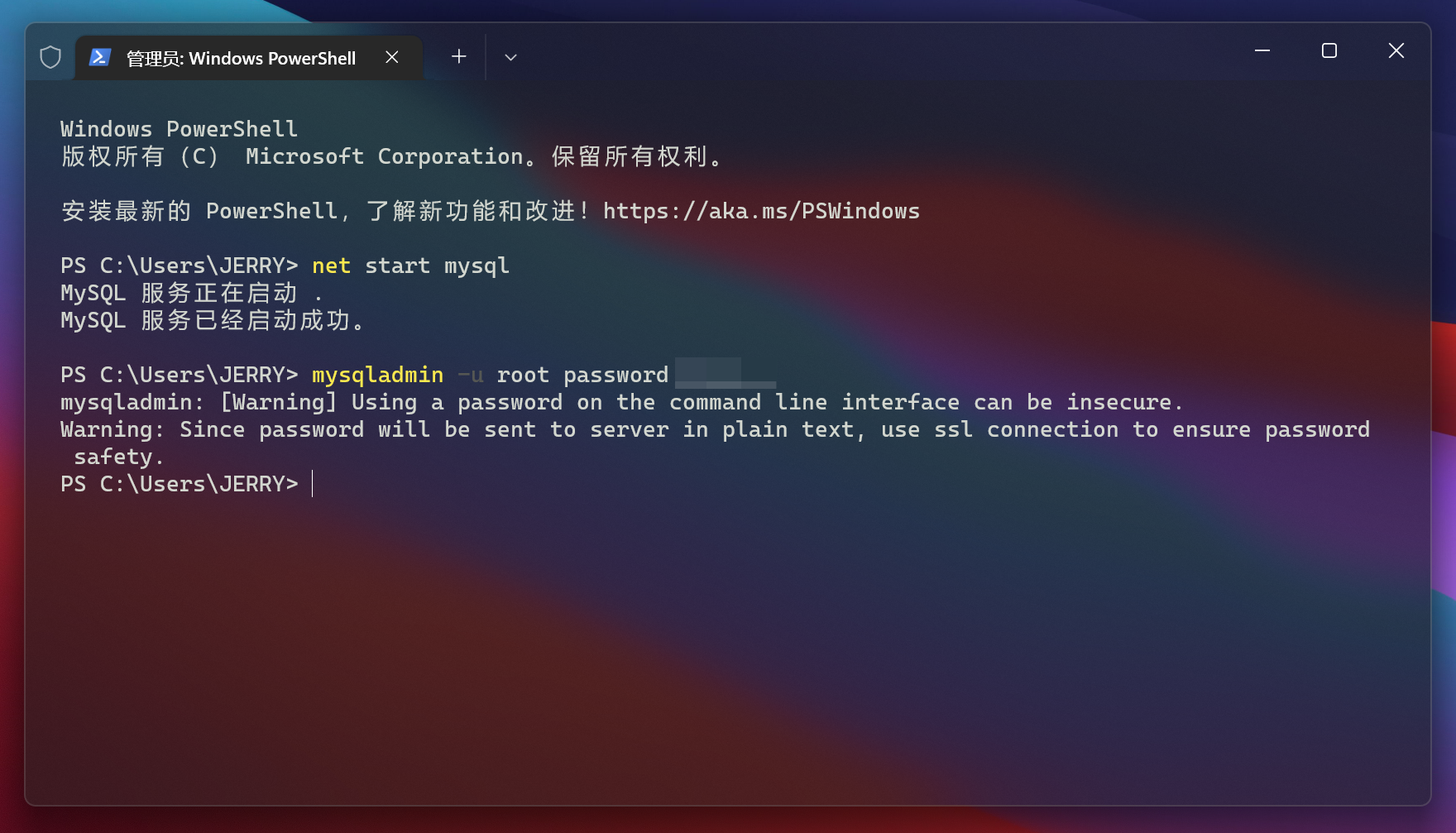
Task: Click at the cursor of the last prompt
Action: tap(313, 484)
